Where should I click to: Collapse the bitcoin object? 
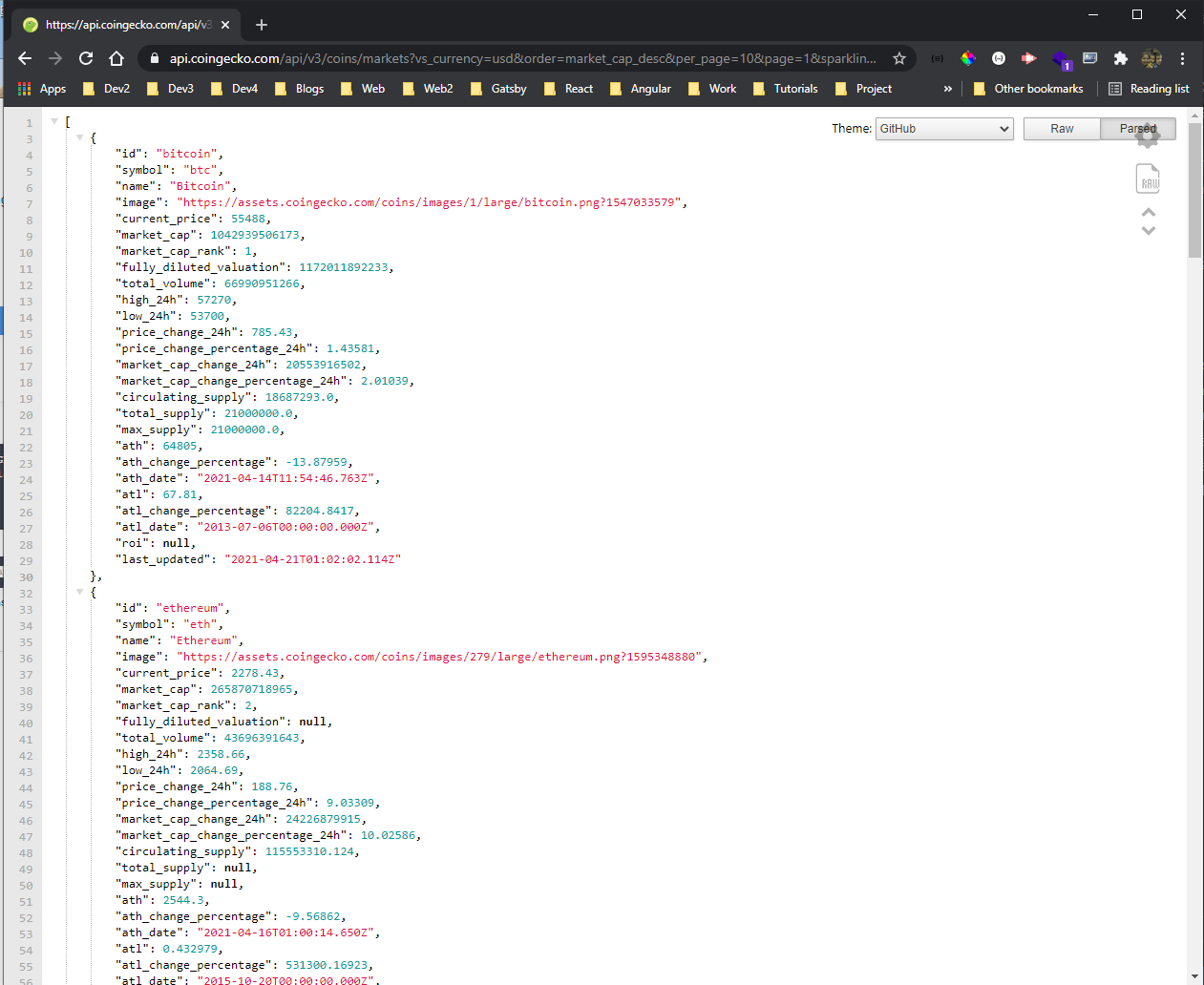coord(79,137)
